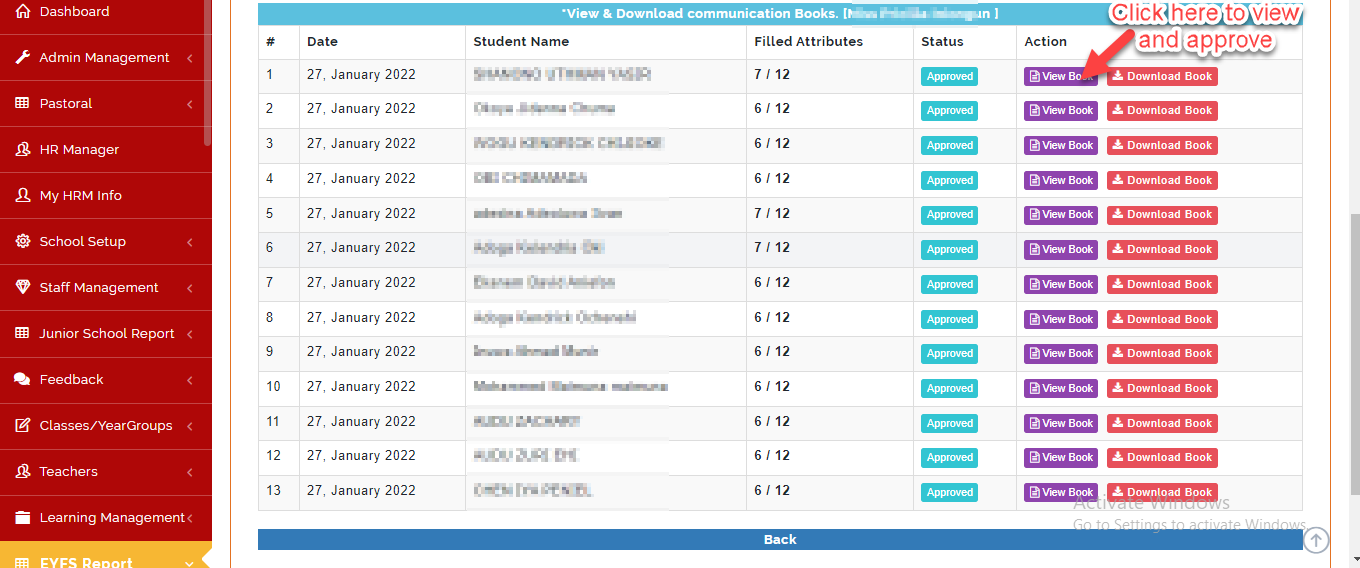The width and height of the screenshot is (1360, 568).
Task: Click the scroll-to-top arrow icon
Action: (x=1317, y=540)
